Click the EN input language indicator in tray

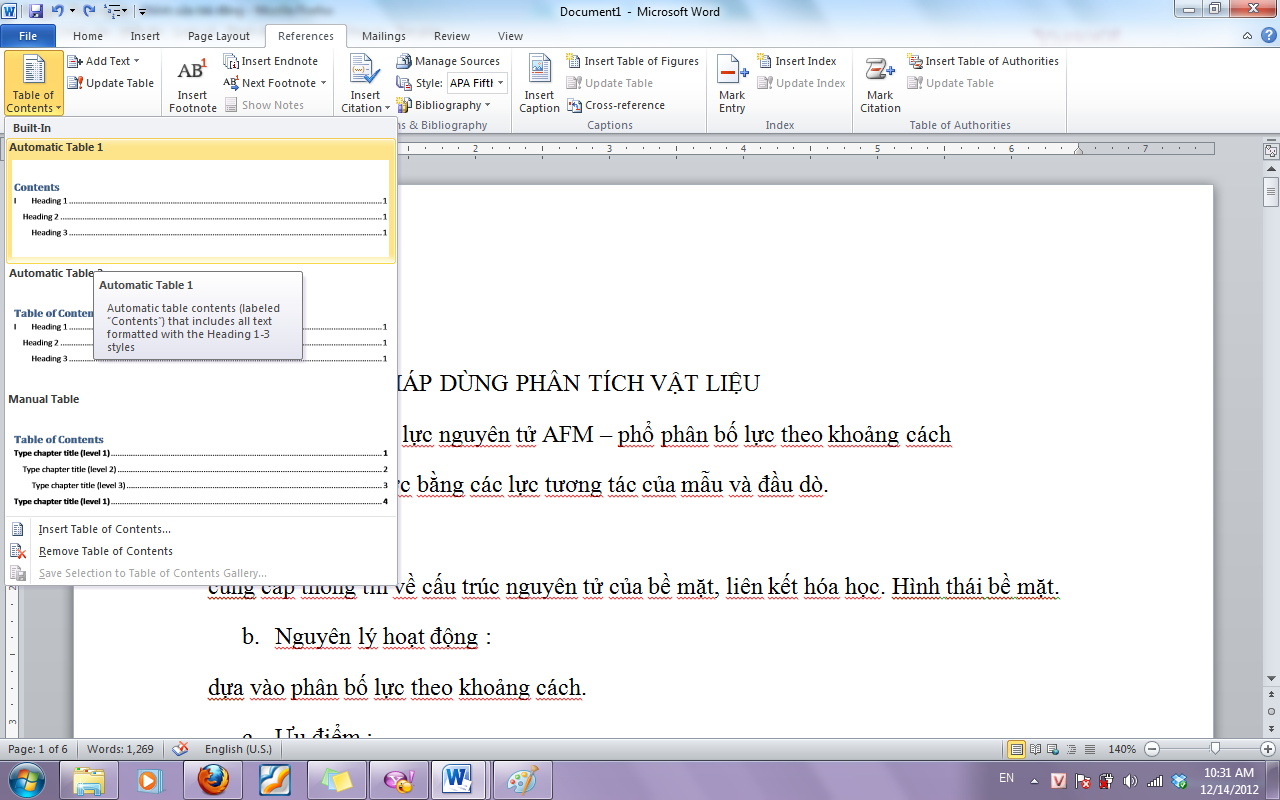(x=1006, y=778)
